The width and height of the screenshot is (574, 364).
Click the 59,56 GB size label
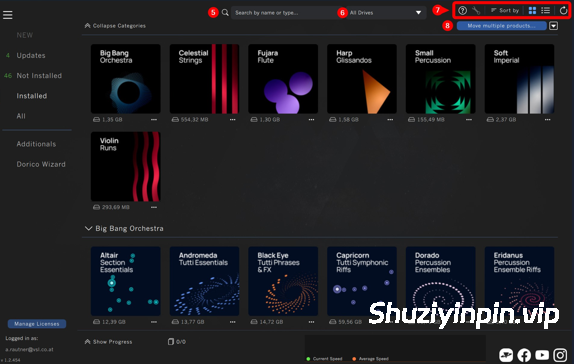[350, 322]
